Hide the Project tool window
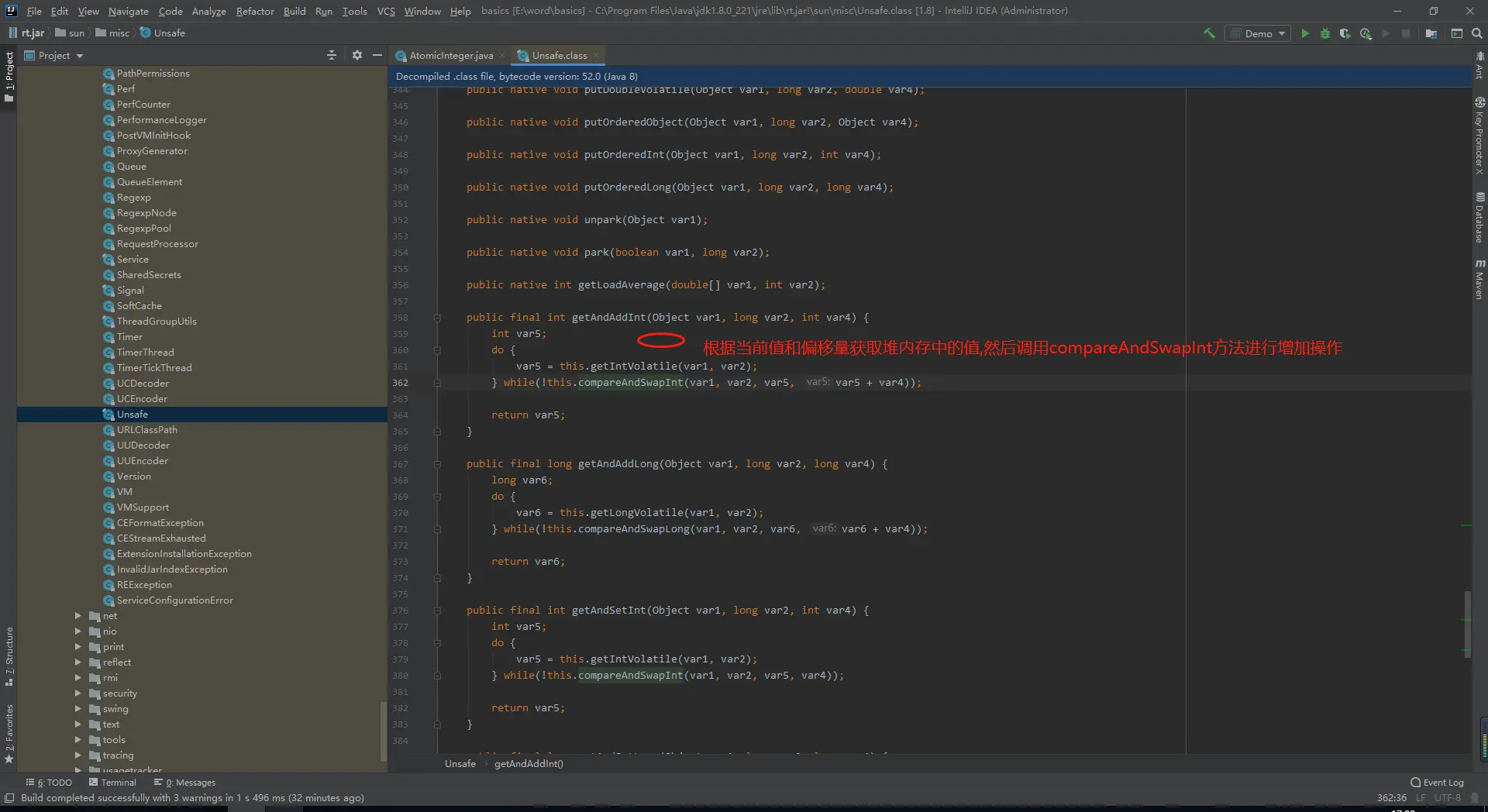The image size is (1488, 812). tap(377, 55)
